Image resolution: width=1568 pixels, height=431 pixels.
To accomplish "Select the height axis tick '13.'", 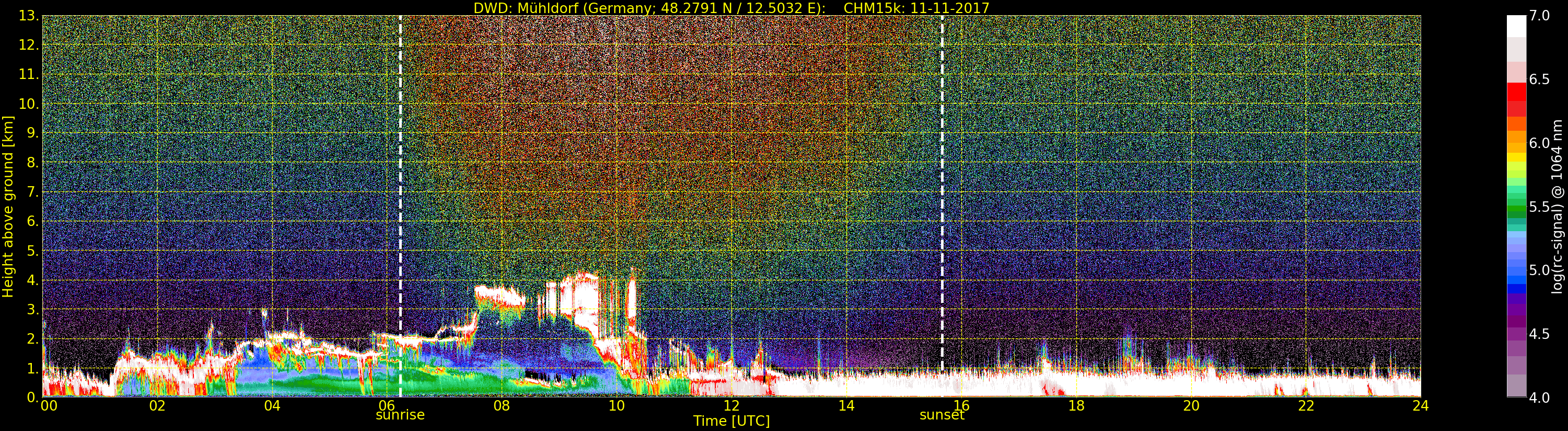I will pos(29,16).
